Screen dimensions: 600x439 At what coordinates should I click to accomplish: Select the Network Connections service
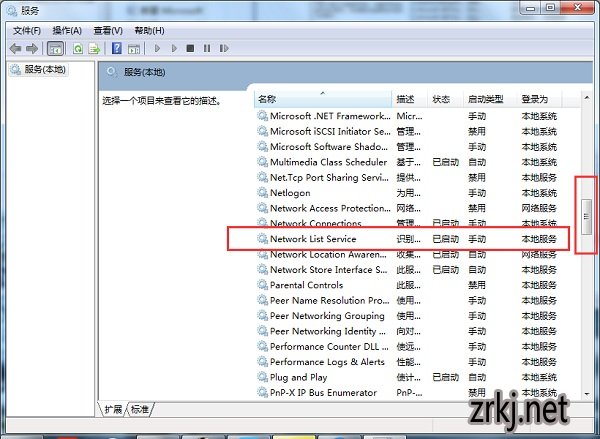316,223
